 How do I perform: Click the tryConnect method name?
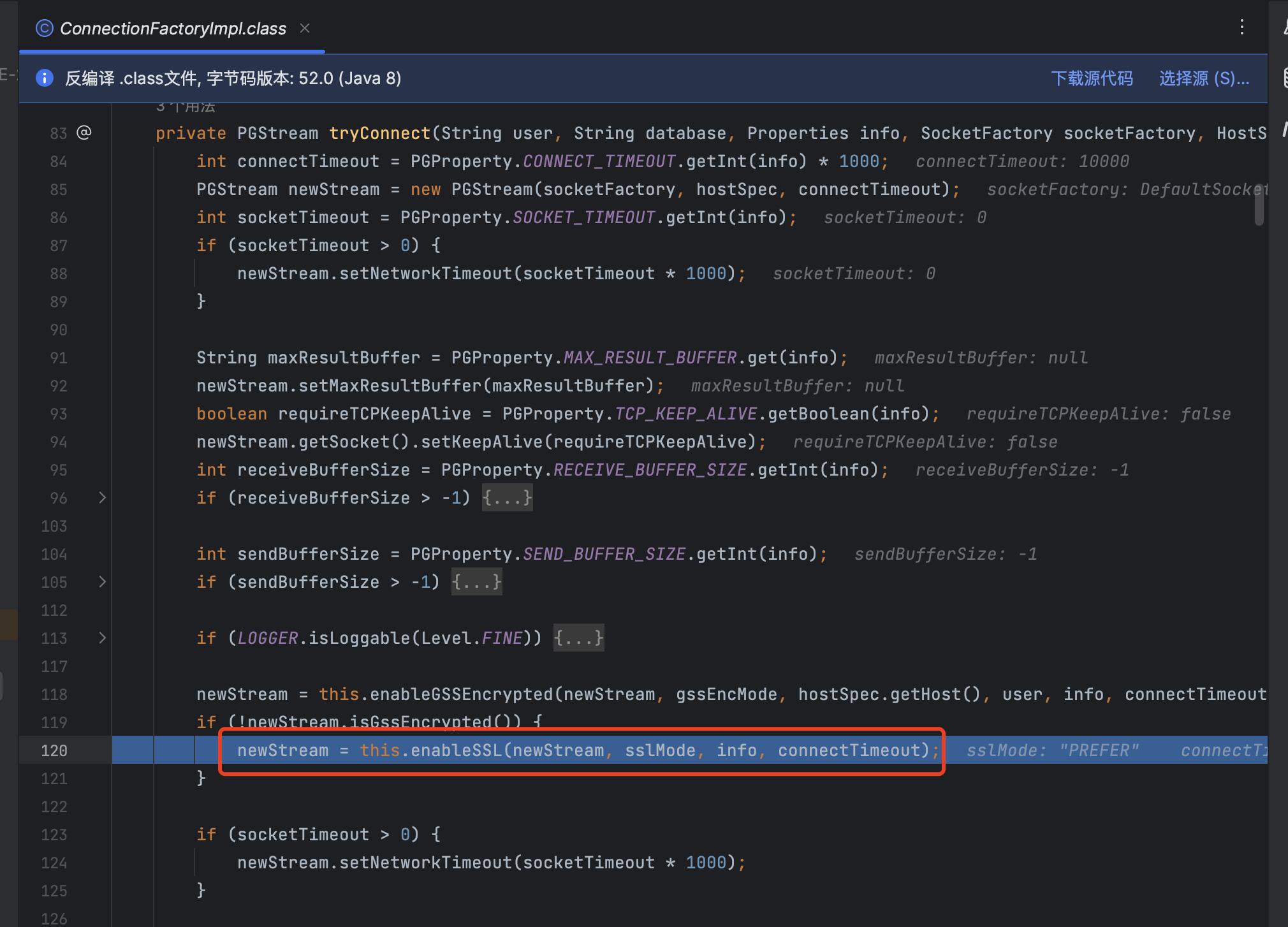(x=380, y=133)
